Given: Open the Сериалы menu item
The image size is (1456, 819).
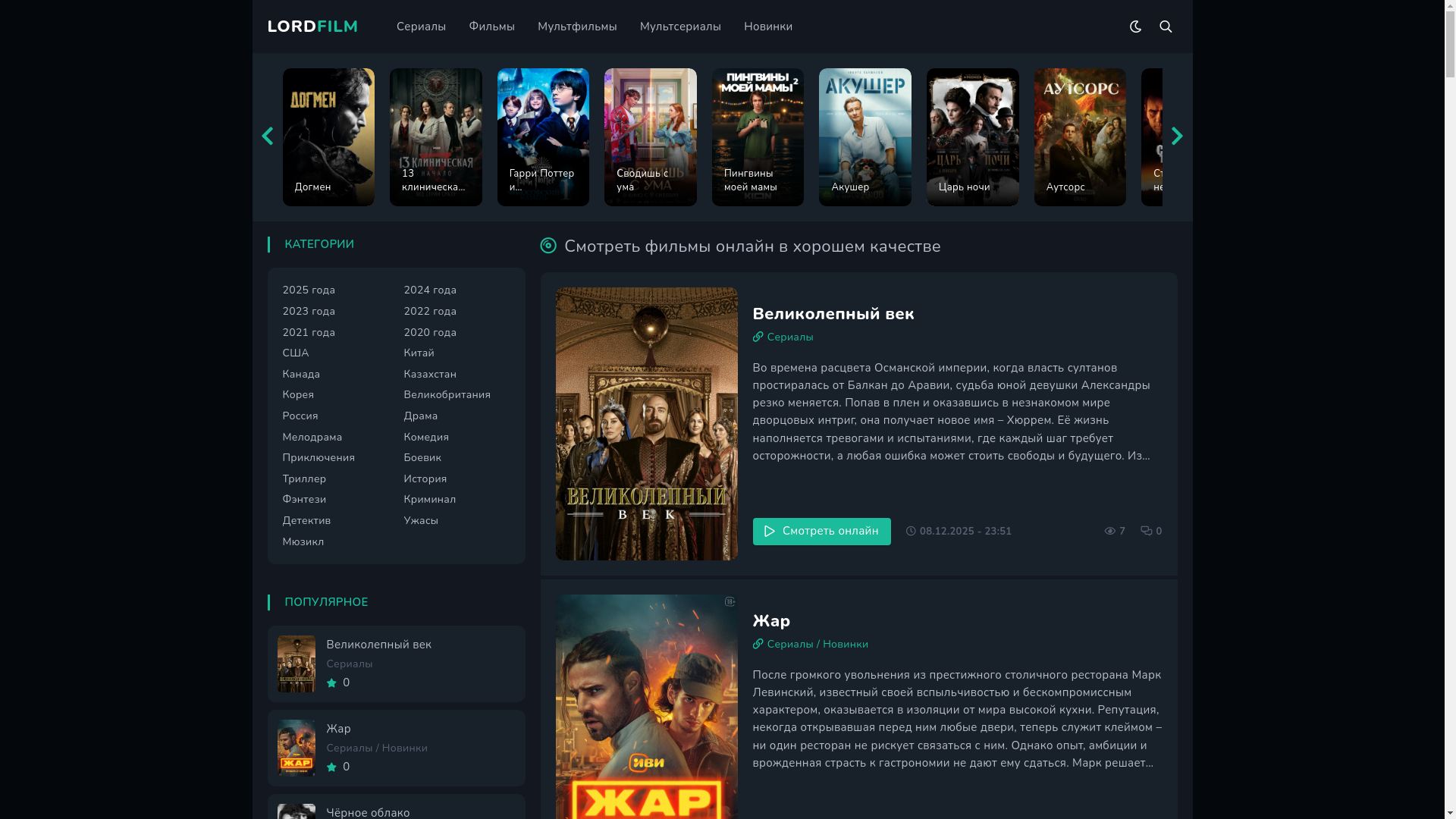Looking at the screenshot, I should [421, 27].
